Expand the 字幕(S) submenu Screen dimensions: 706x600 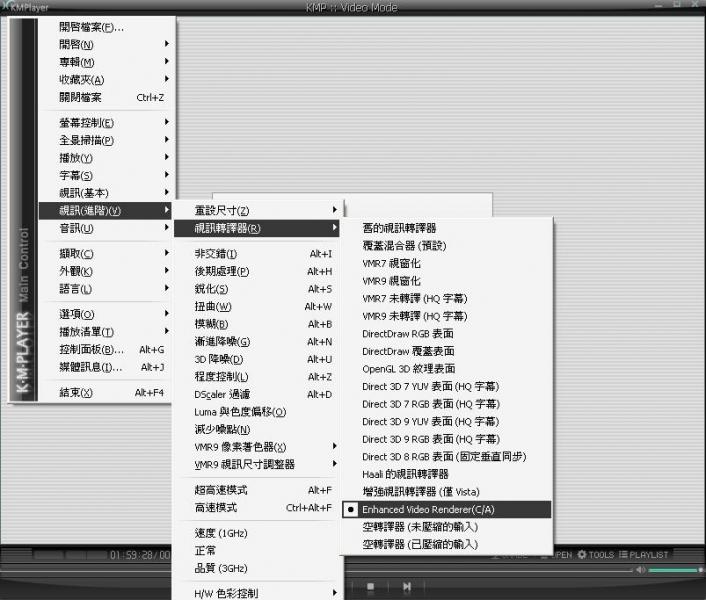coord(105,175)
